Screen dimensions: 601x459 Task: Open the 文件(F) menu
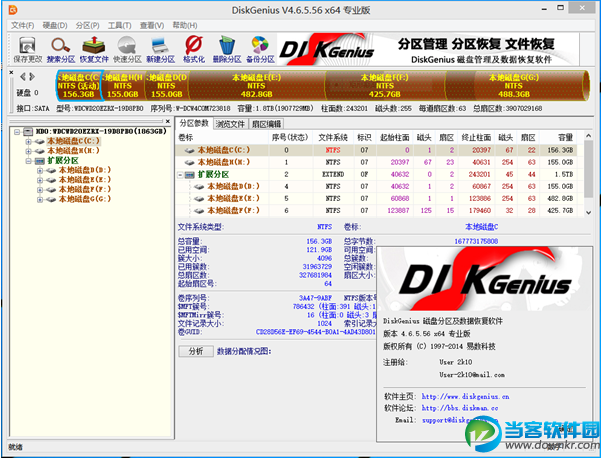pos(22,26)
